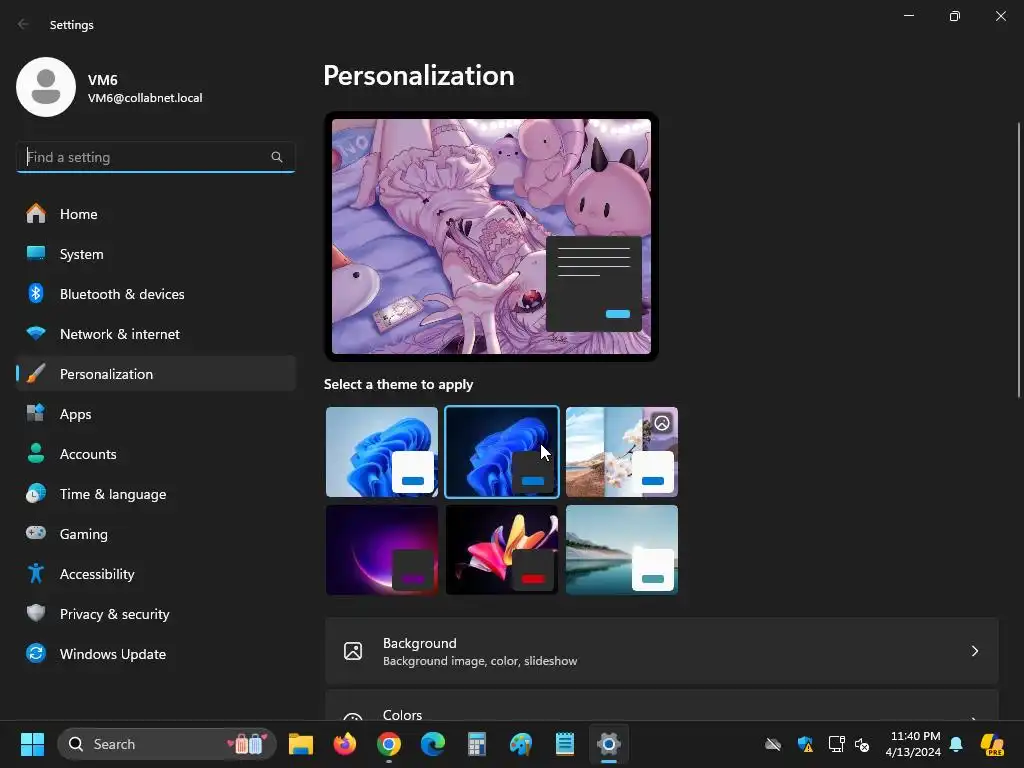Click the back arrow next to Settings
Viewport: 1024px width, 768px height.
coord(24,24)
